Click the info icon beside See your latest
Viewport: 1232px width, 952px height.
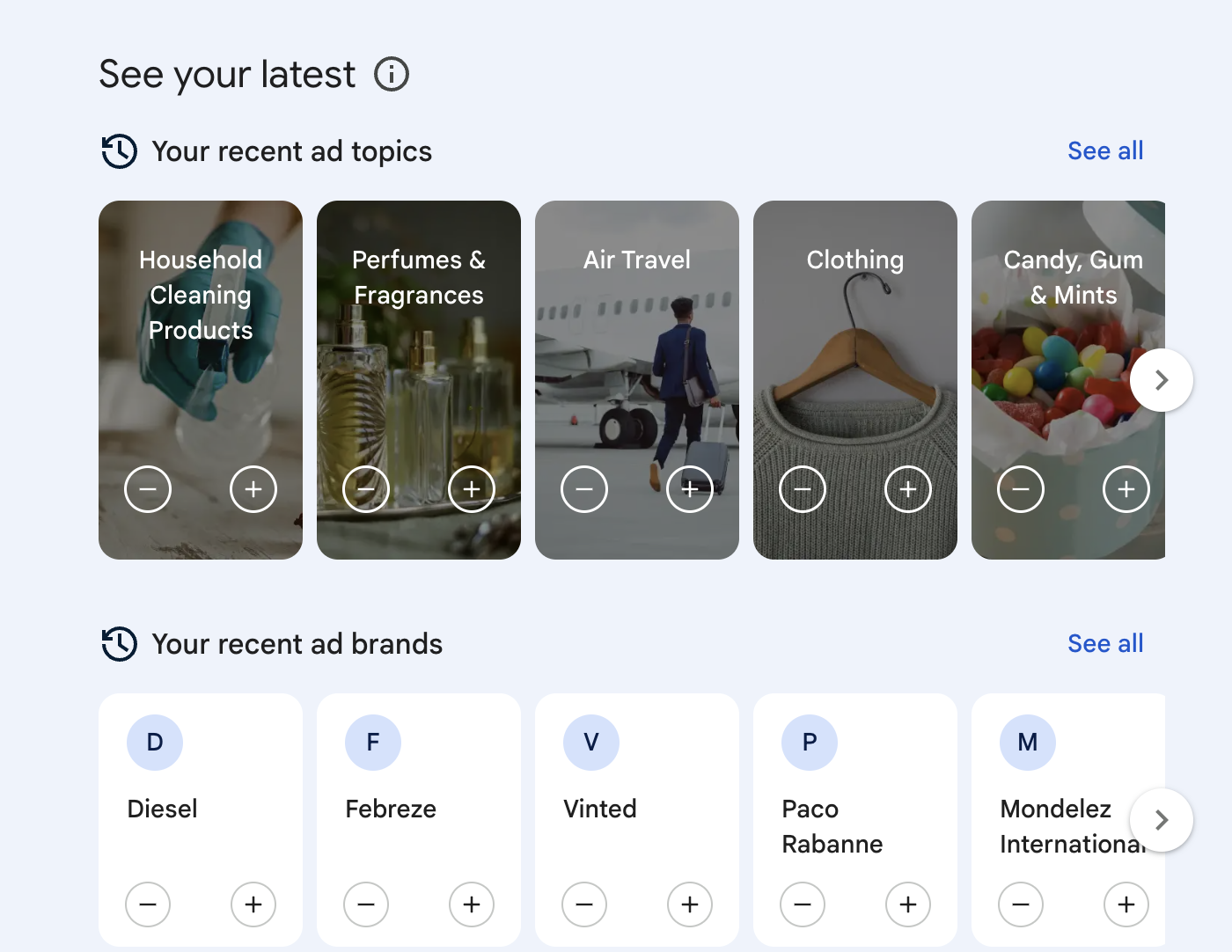392,74
